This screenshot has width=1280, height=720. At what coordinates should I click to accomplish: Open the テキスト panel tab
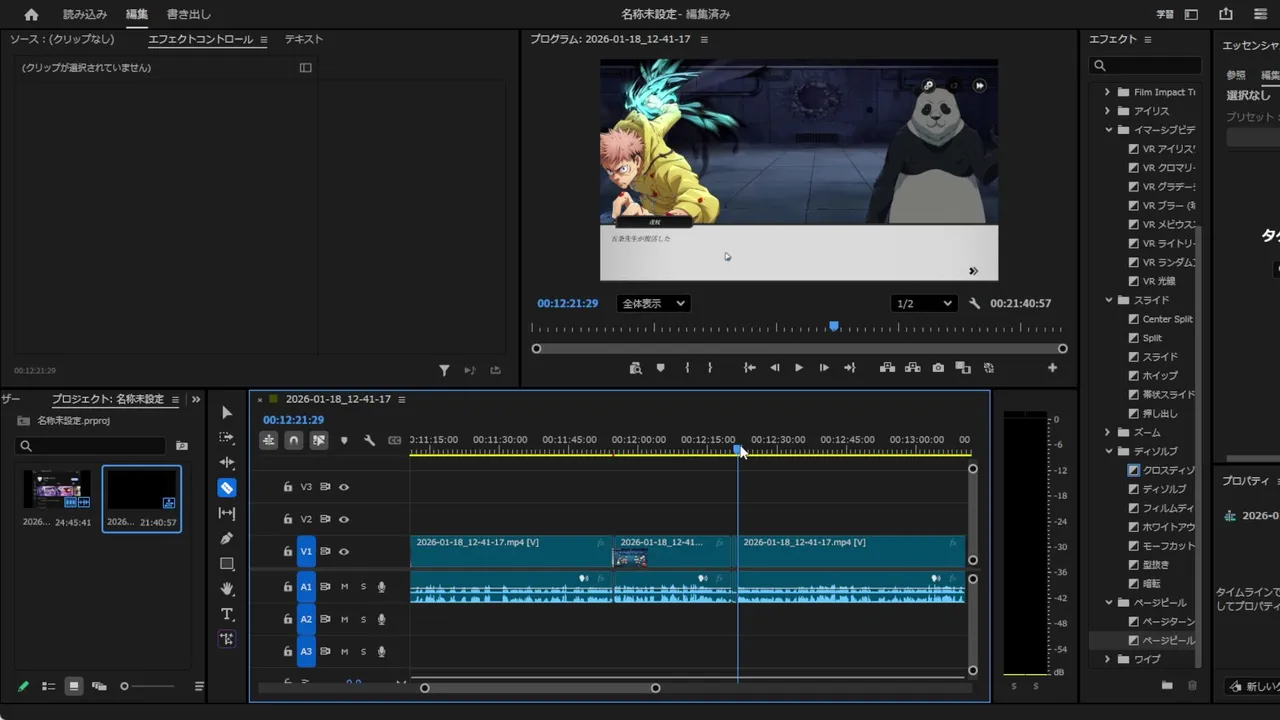tap(304, 39)
